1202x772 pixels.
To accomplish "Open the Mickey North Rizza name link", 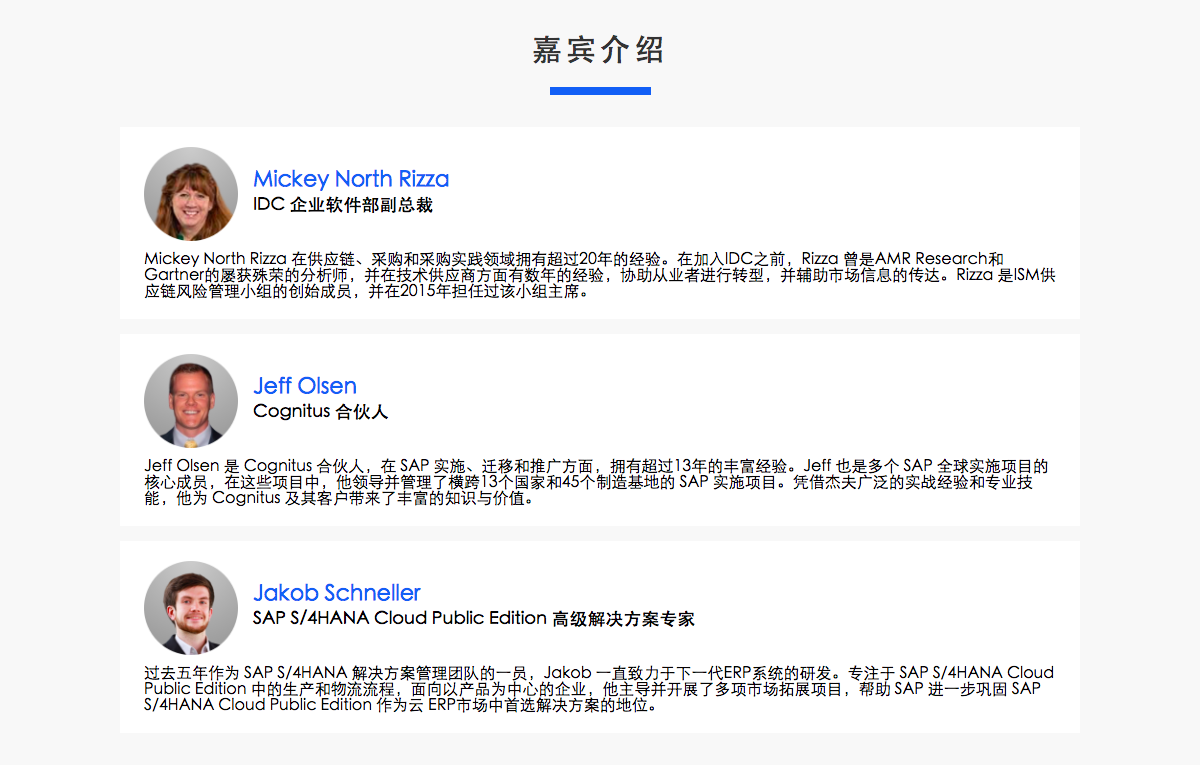I will (351, 179).
